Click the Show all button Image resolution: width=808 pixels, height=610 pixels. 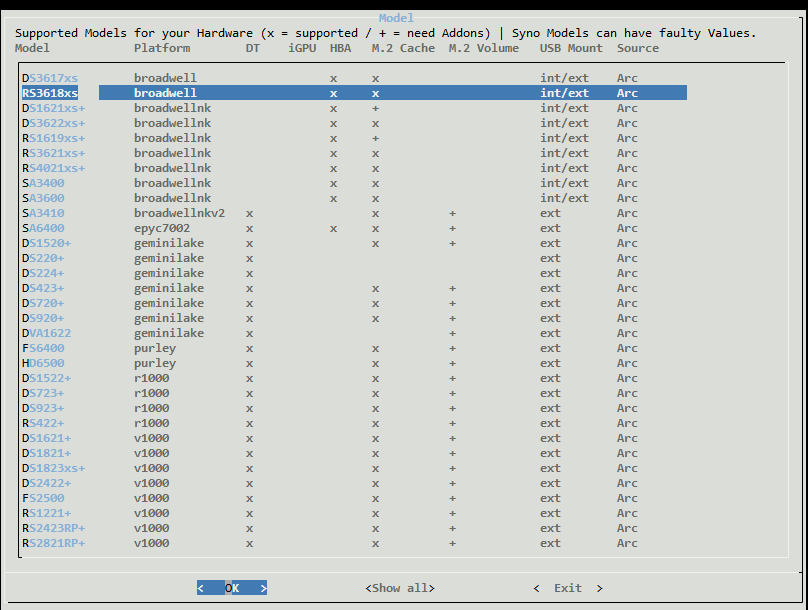point(400,588)
